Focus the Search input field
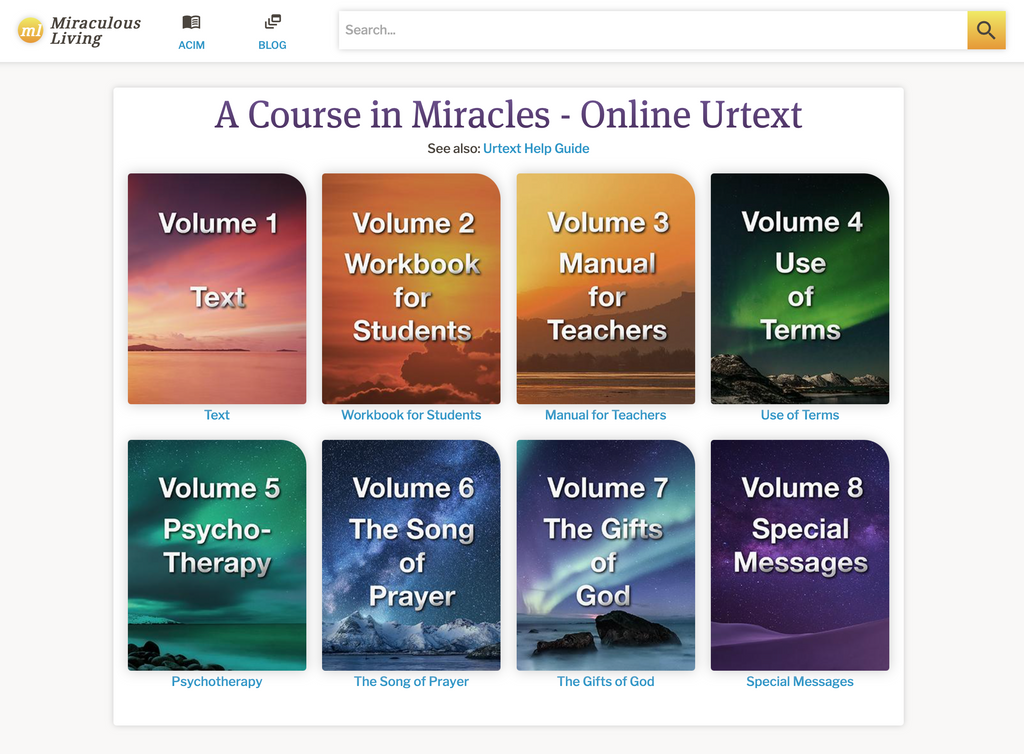This screenshot has height=754, width=1024. 652,30
